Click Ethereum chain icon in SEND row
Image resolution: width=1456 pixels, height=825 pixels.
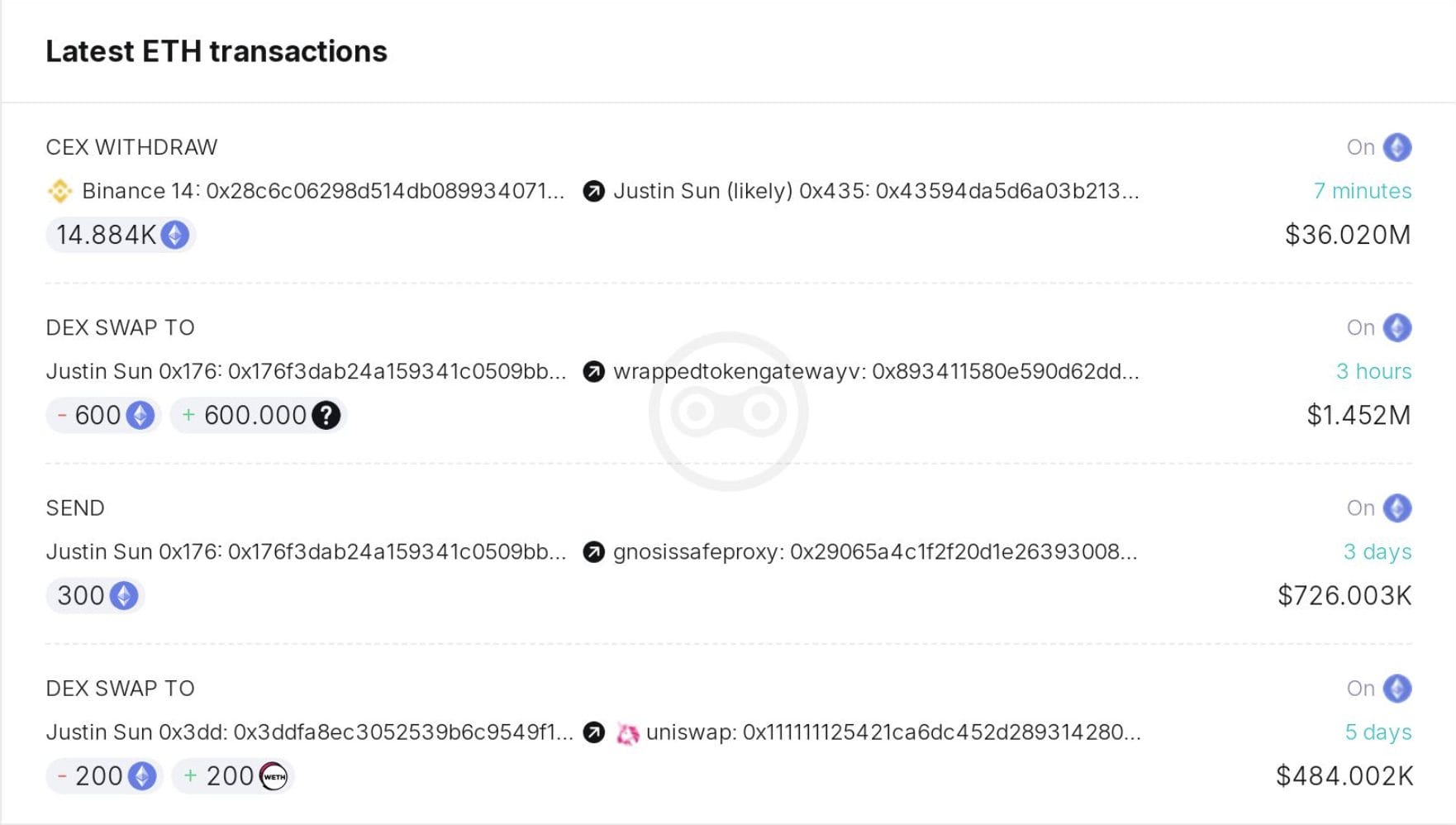(x=1397, y=508)
